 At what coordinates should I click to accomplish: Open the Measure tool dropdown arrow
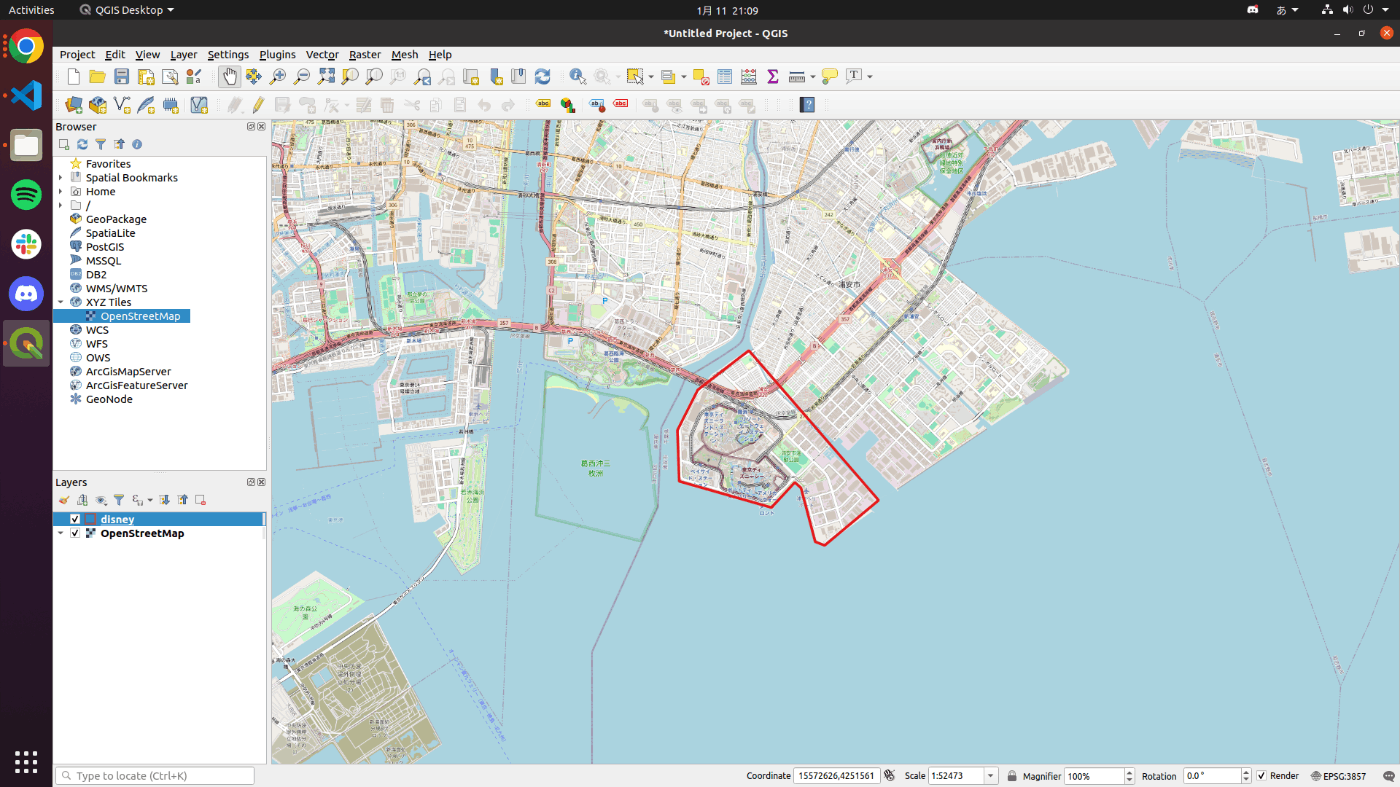point(813,77)
